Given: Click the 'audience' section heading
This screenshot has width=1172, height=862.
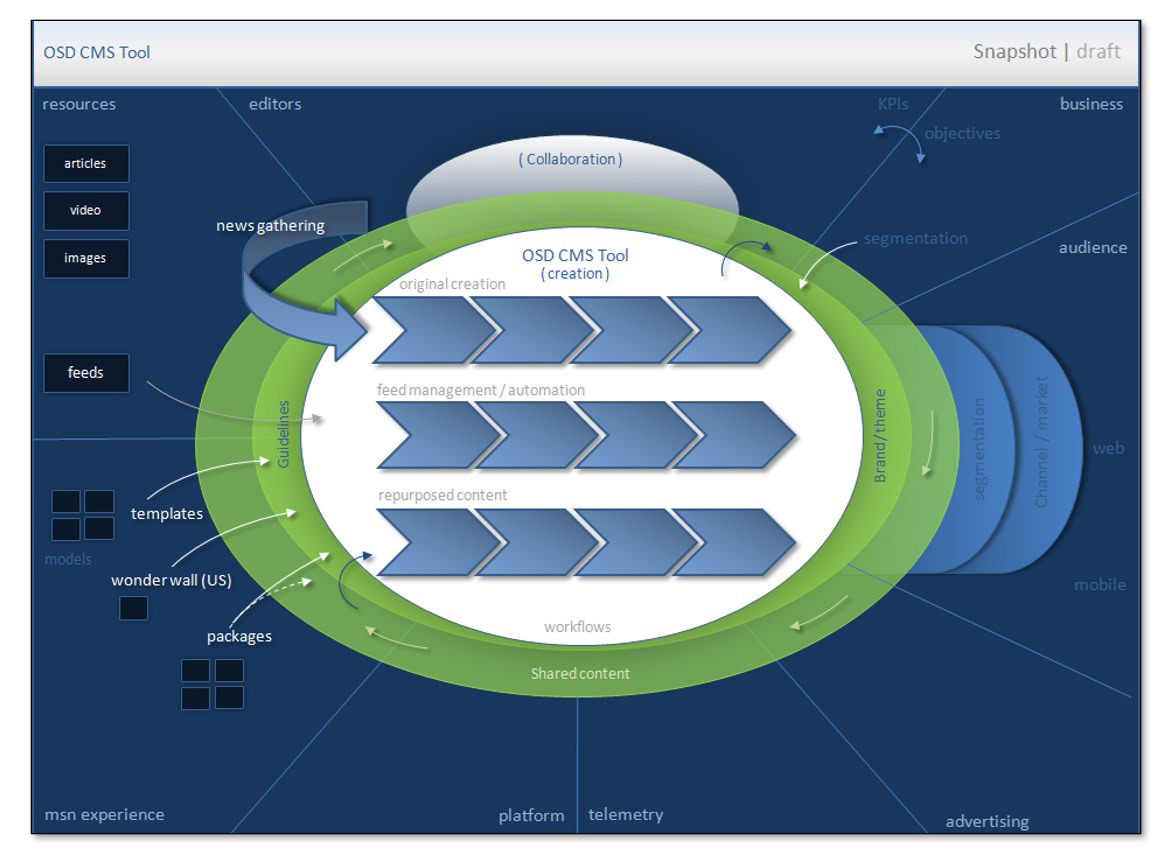Looking at the screenshot, I should tap(1093, 247).
